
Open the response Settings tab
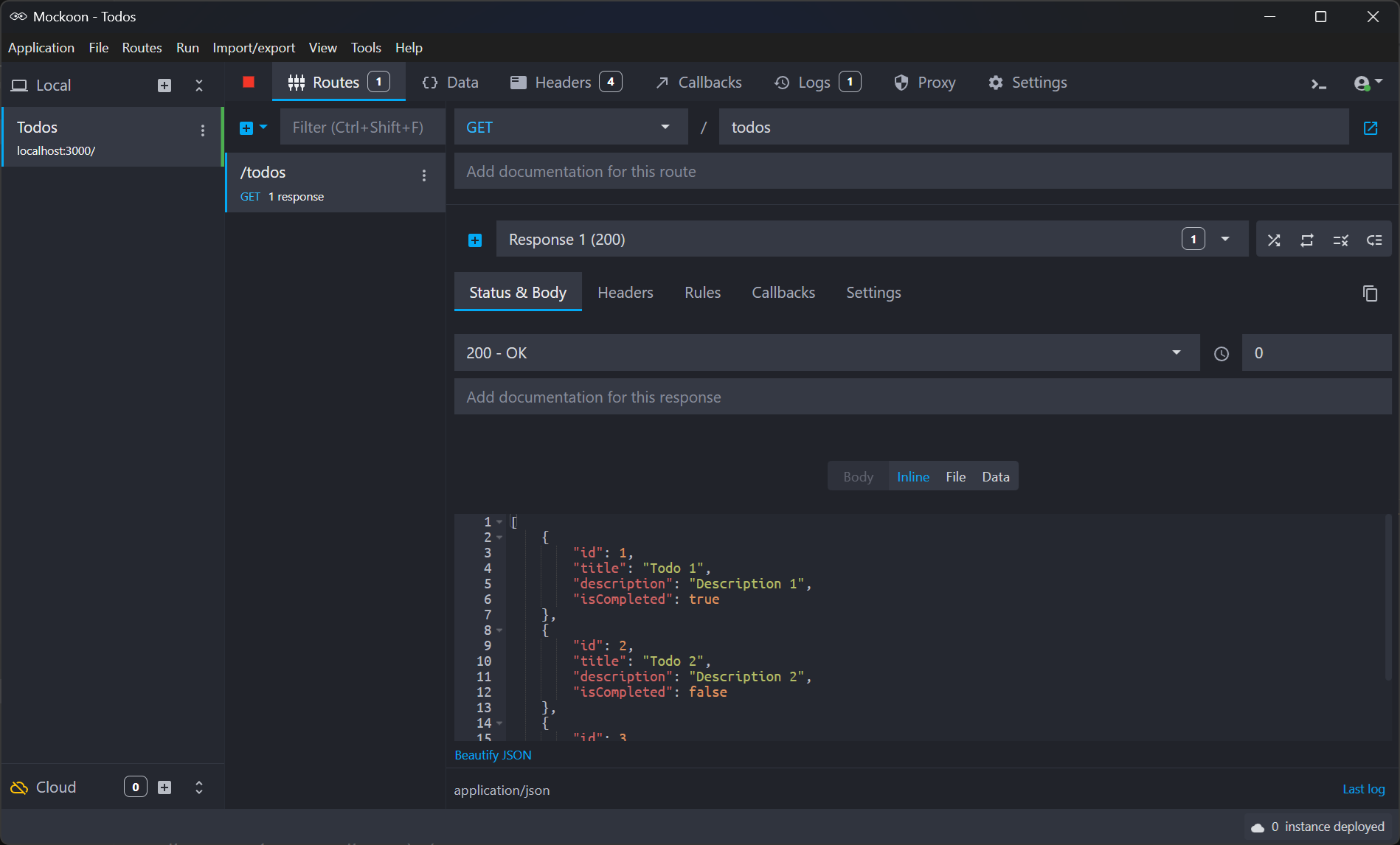click(x=873, y=293)
